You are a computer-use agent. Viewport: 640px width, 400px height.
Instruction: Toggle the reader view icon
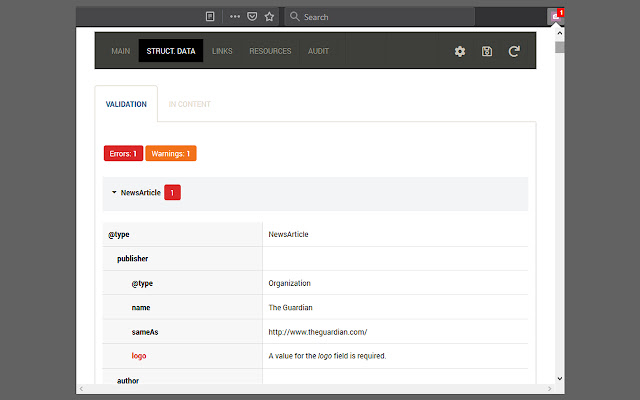(x=210, y=17)
